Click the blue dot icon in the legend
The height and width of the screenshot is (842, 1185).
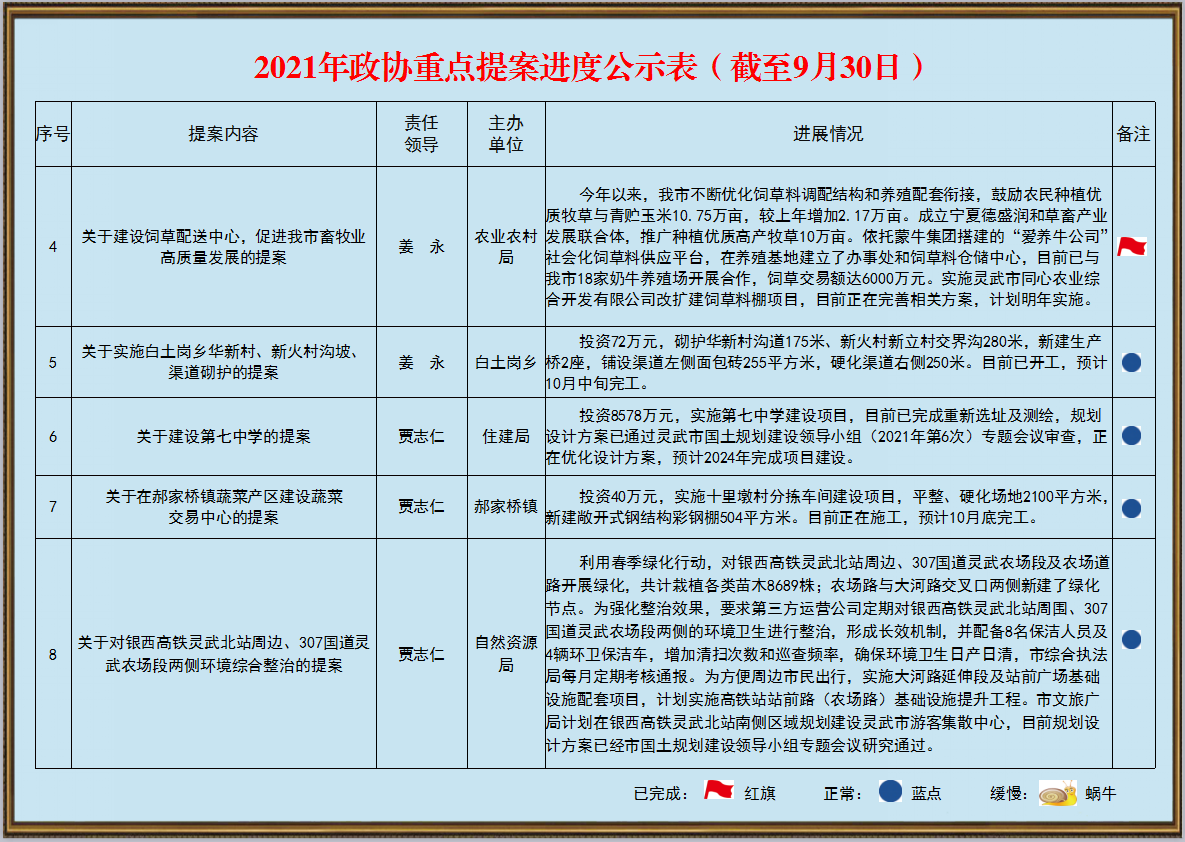(890, 791)
